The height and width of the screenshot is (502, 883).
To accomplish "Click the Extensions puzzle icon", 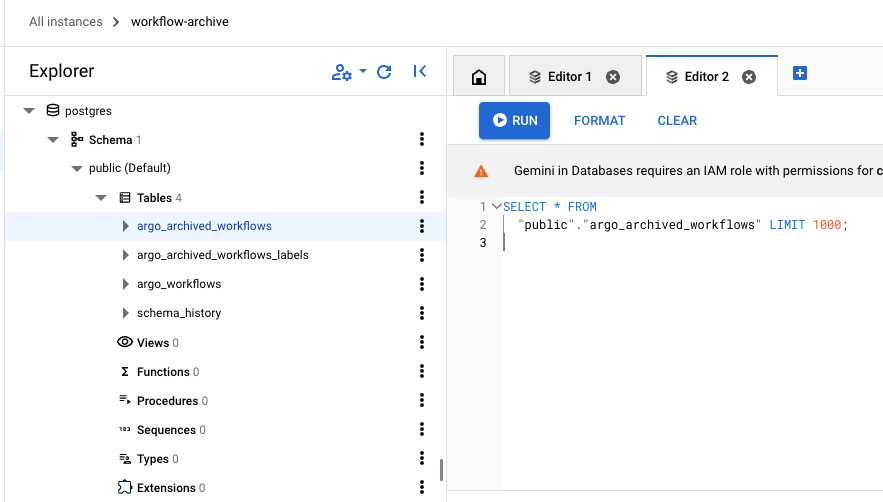I will (x=124, y=487).
